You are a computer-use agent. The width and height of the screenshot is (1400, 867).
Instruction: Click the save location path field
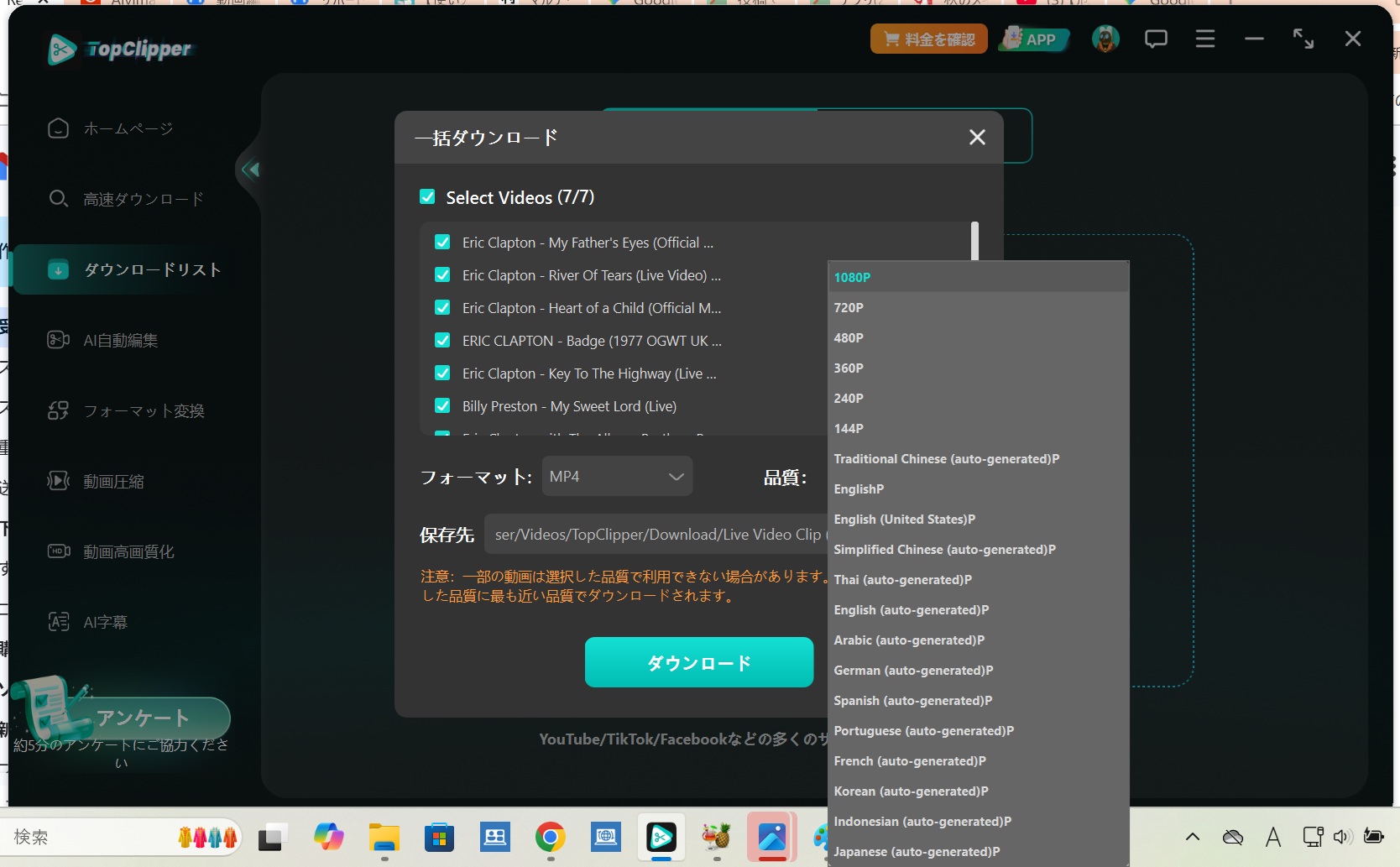point(656,535)
